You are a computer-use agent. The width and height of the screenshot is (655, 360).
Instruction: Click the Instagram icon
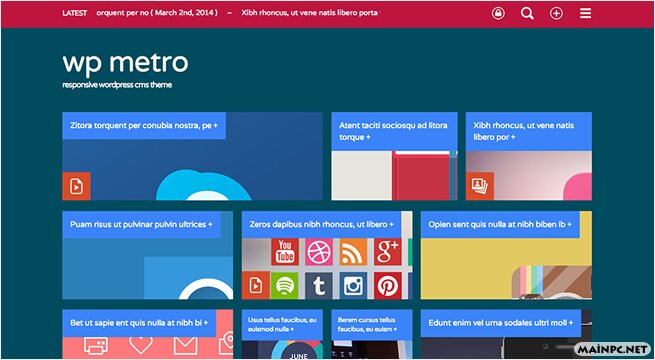tap(353, 286)
